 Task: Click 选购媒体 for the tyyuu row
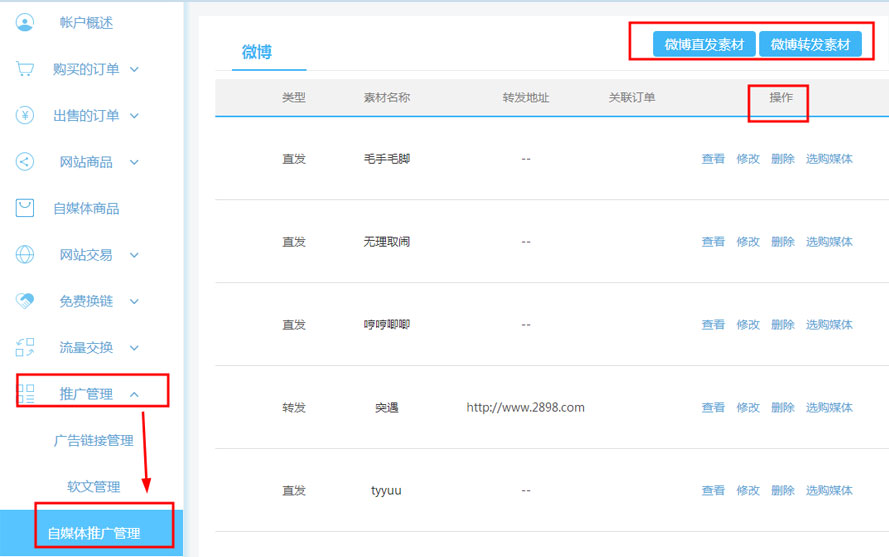pos(829,491)
